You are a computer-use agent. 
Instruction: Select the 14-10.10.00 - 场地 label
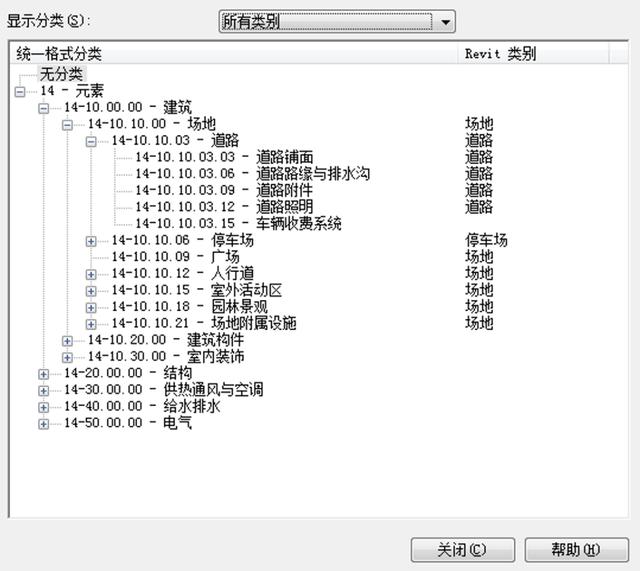(x=152, y=124)
